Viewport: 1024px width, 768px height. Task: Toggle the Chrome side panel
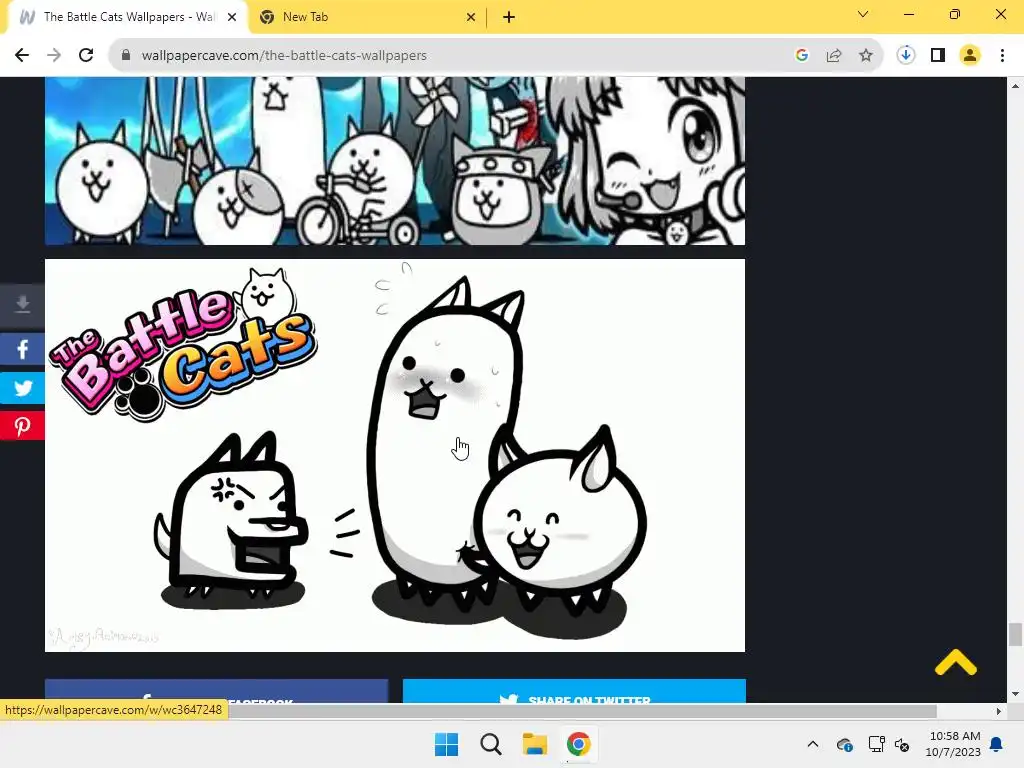(938, 56)
